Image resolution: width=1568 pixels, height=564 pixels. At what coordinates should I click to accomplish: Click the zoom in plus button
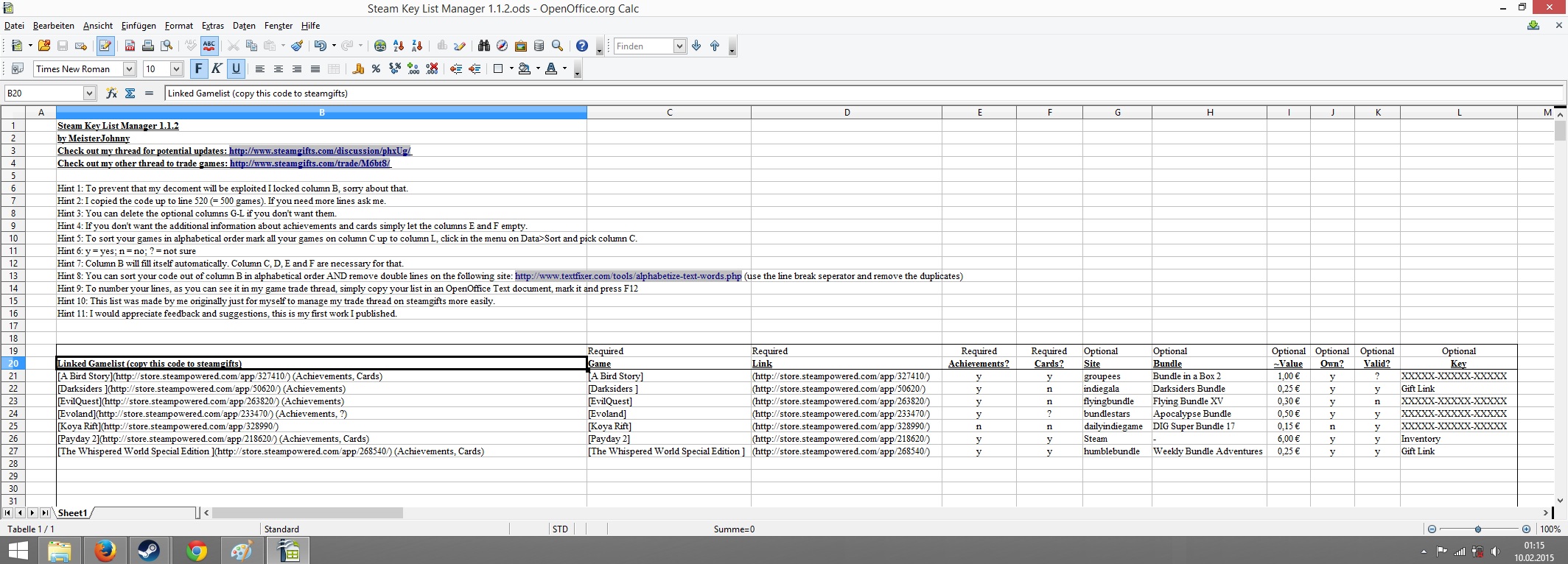pos(1526,529)
